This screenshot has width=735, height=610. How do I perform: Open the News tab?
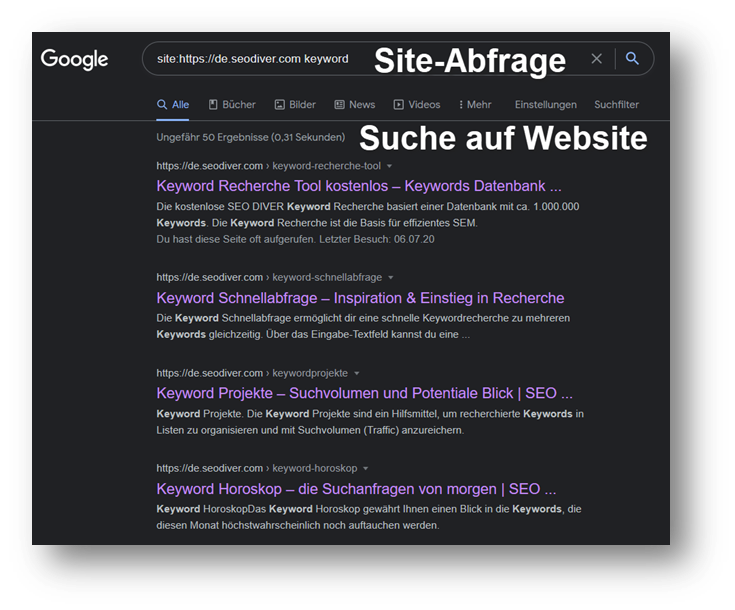click(355, 105)
